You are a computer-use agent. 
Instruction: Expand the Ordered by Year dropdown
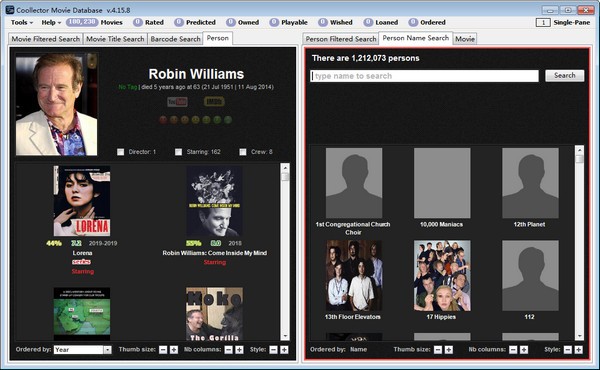coord(108,350)
